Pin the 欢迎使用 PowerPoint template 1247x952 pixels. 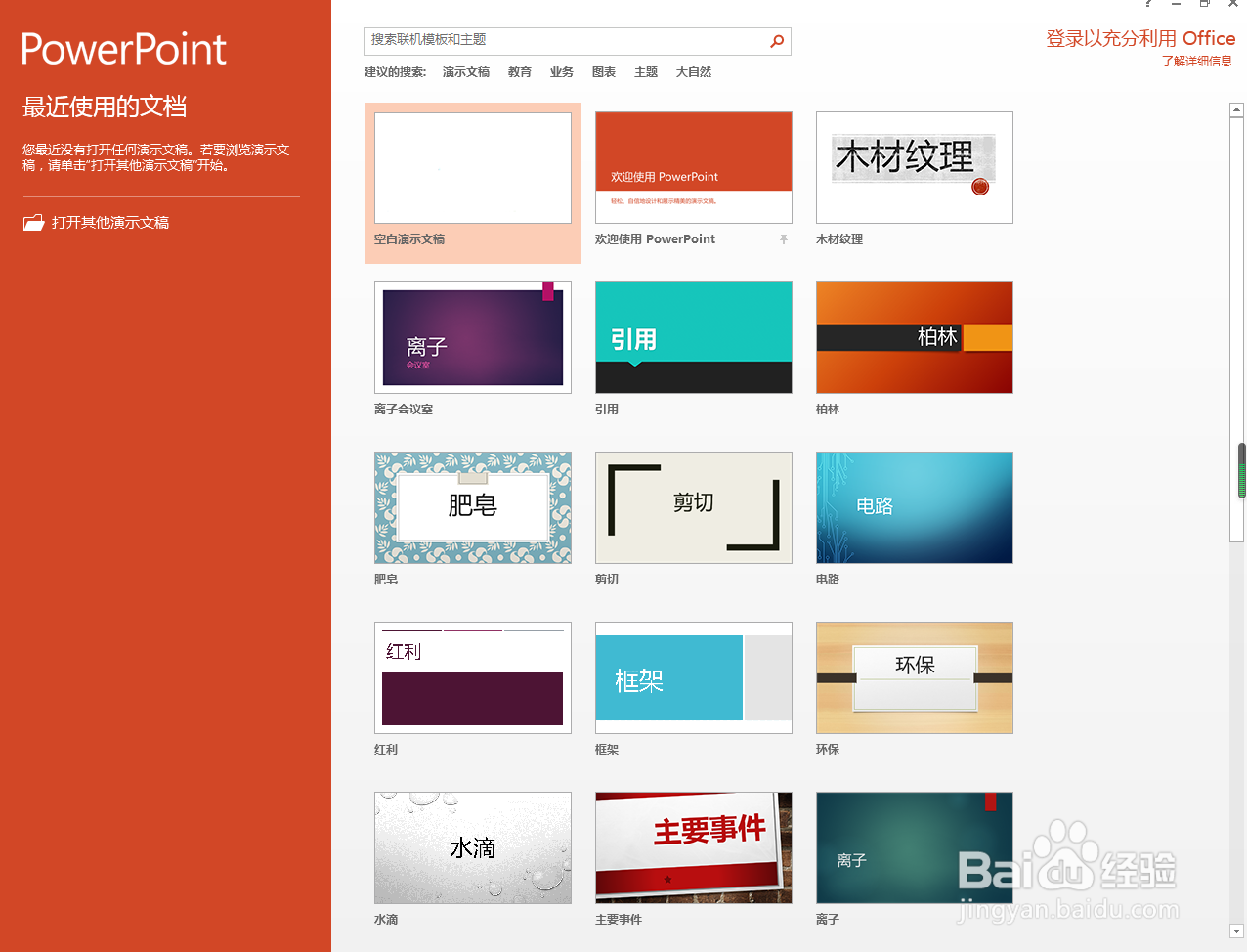[x=783, y=239]
